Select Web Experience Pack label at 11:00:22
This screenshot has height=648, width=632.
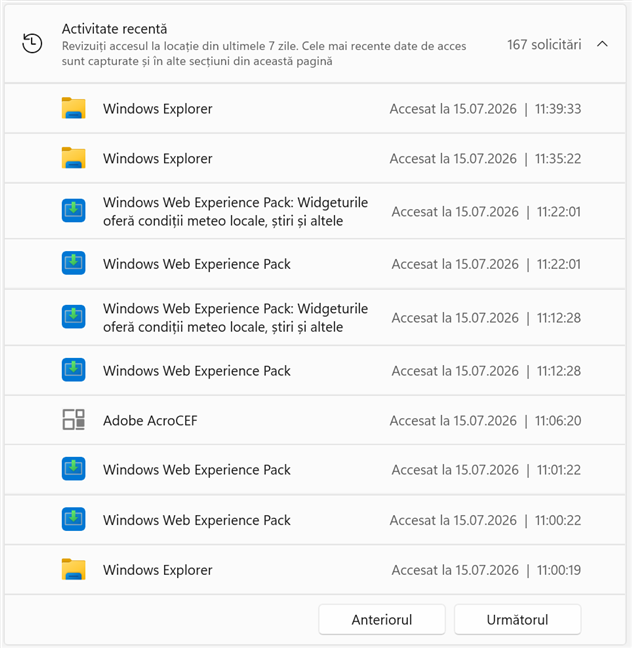coord(197,520)
